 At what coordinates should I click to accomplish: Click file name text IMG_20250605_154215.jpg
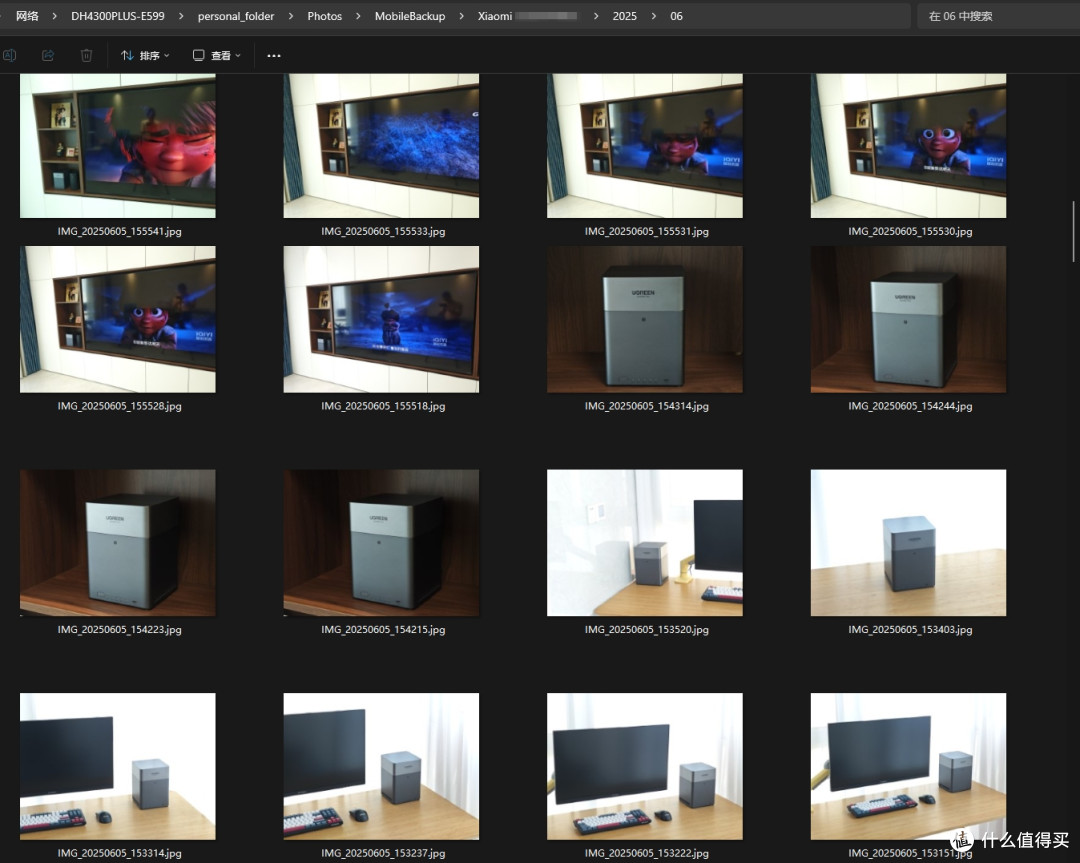click(383, 630)
